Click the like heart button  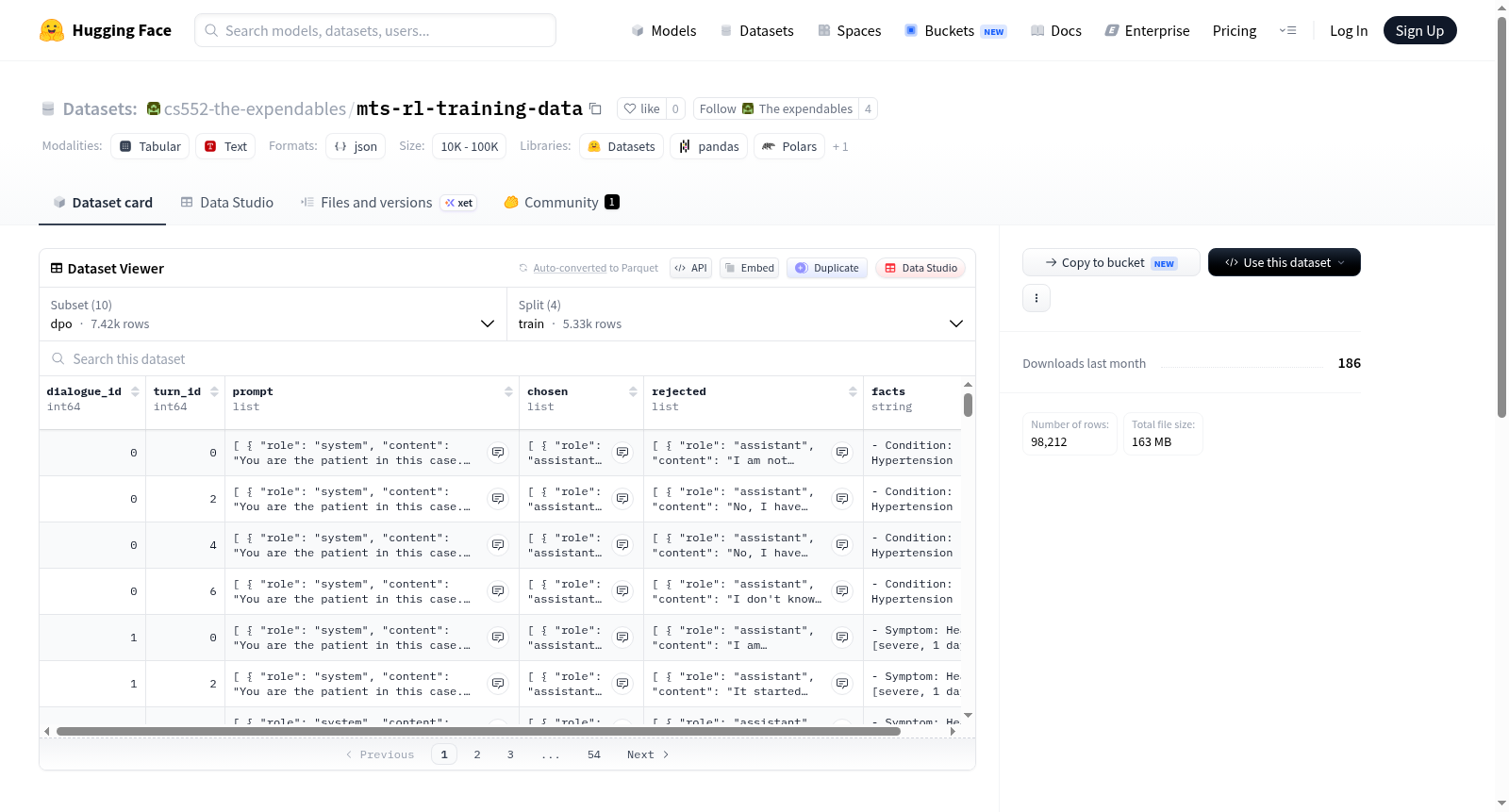pyautogui.click(x=641, y=108)
